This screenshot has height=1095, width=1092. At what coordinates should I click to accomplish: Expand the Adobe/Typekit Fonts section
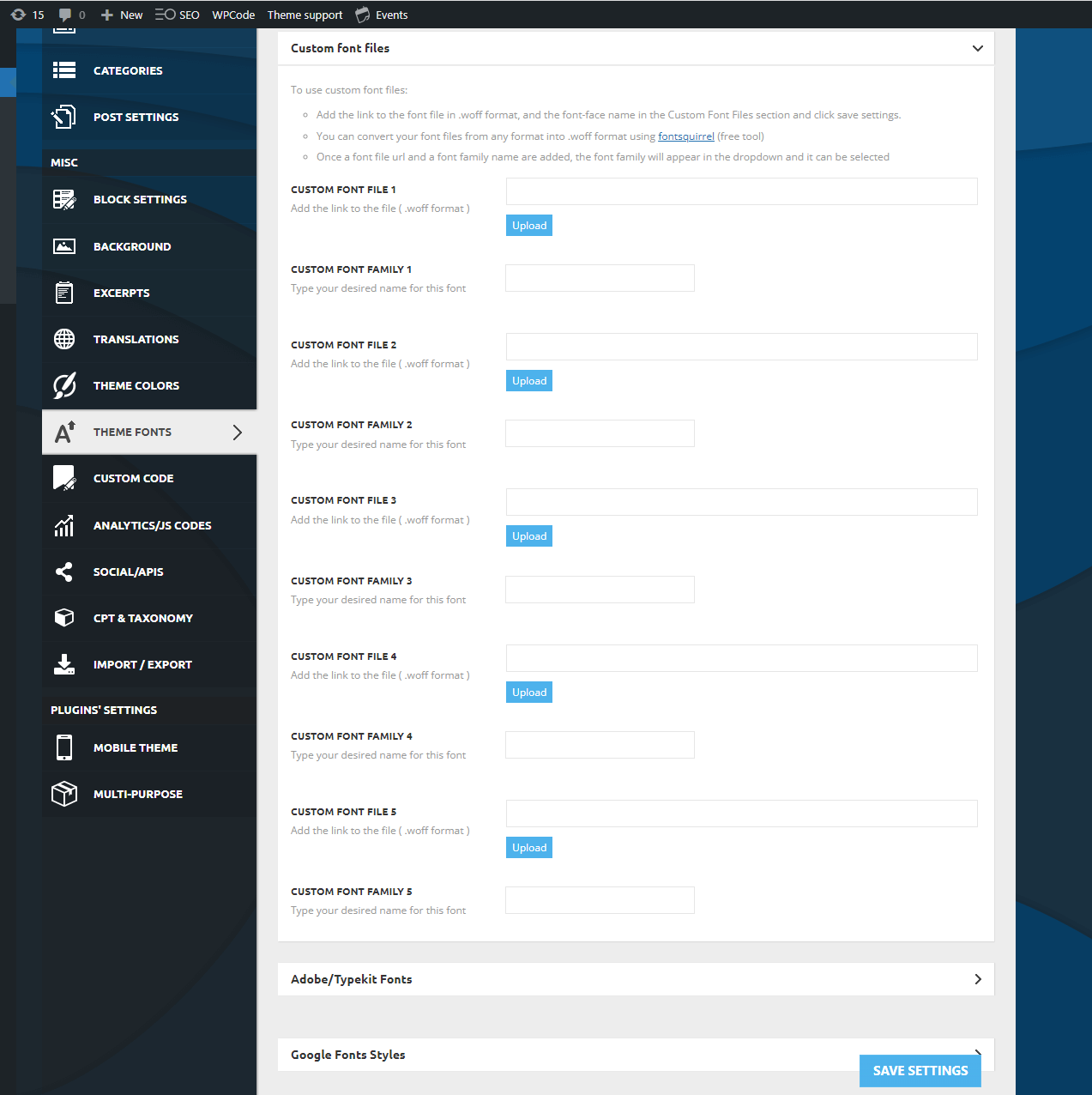point(977,979)
